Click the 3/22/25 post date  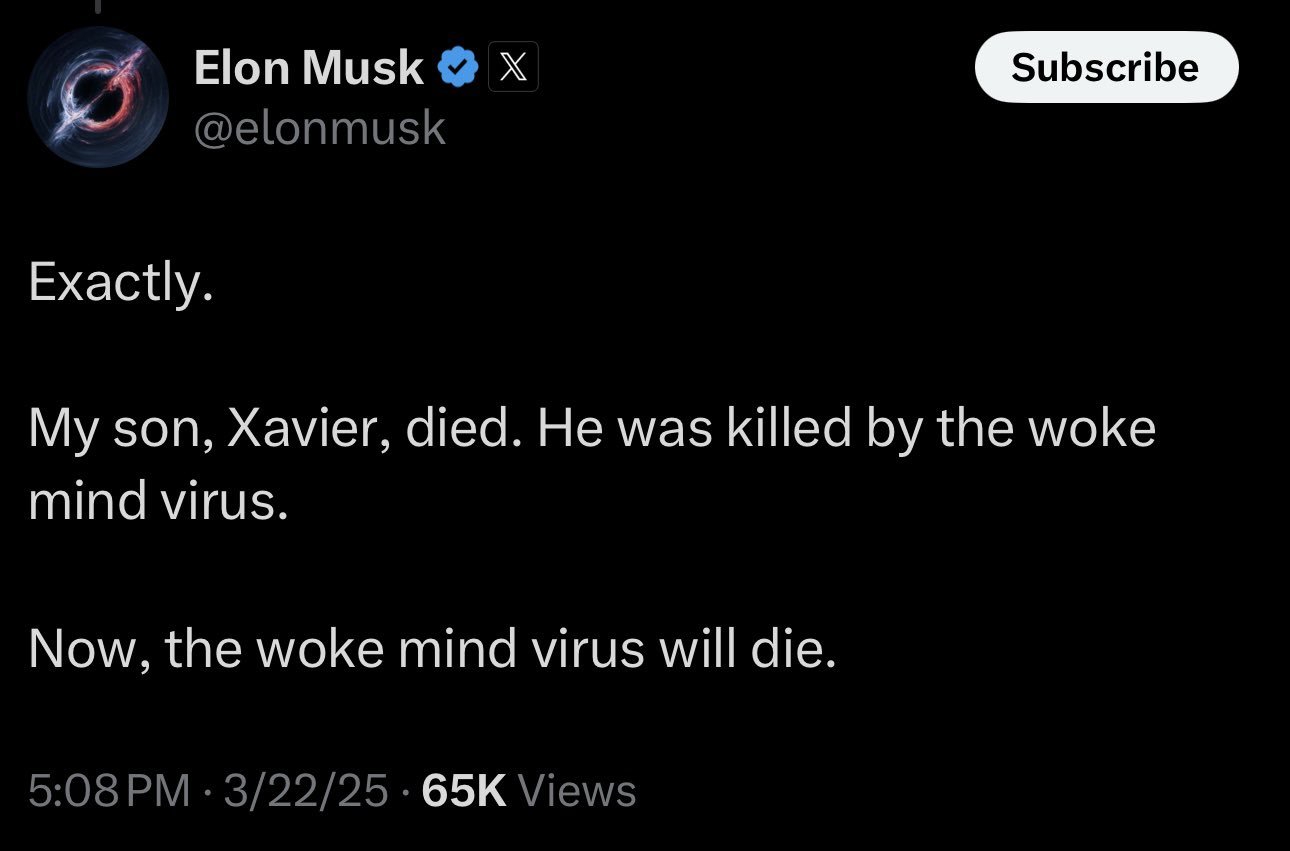[x=306, y=790]
